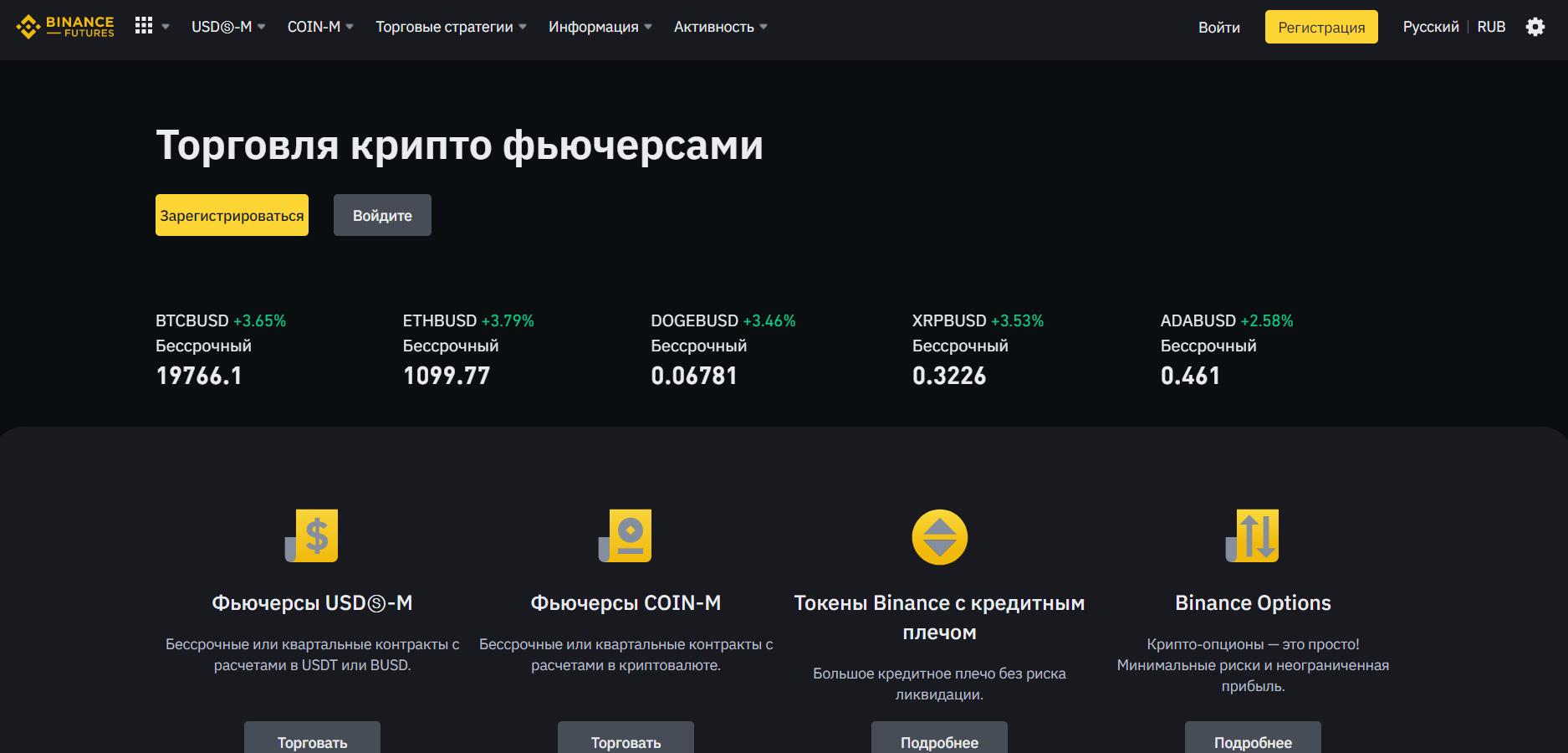Image resolution: width=1568 pixels, height=753 pixels.
Task: Click the Войдите button
Action: (x=381, y=215)
